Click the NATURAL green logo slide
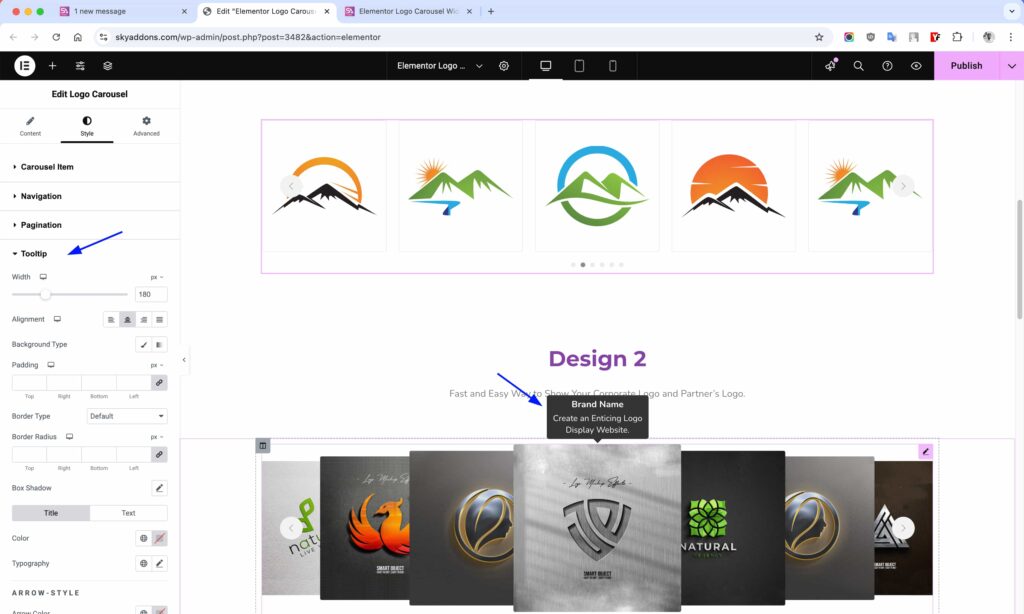This screenshot has width=1024, height=614. coord(733,528)
